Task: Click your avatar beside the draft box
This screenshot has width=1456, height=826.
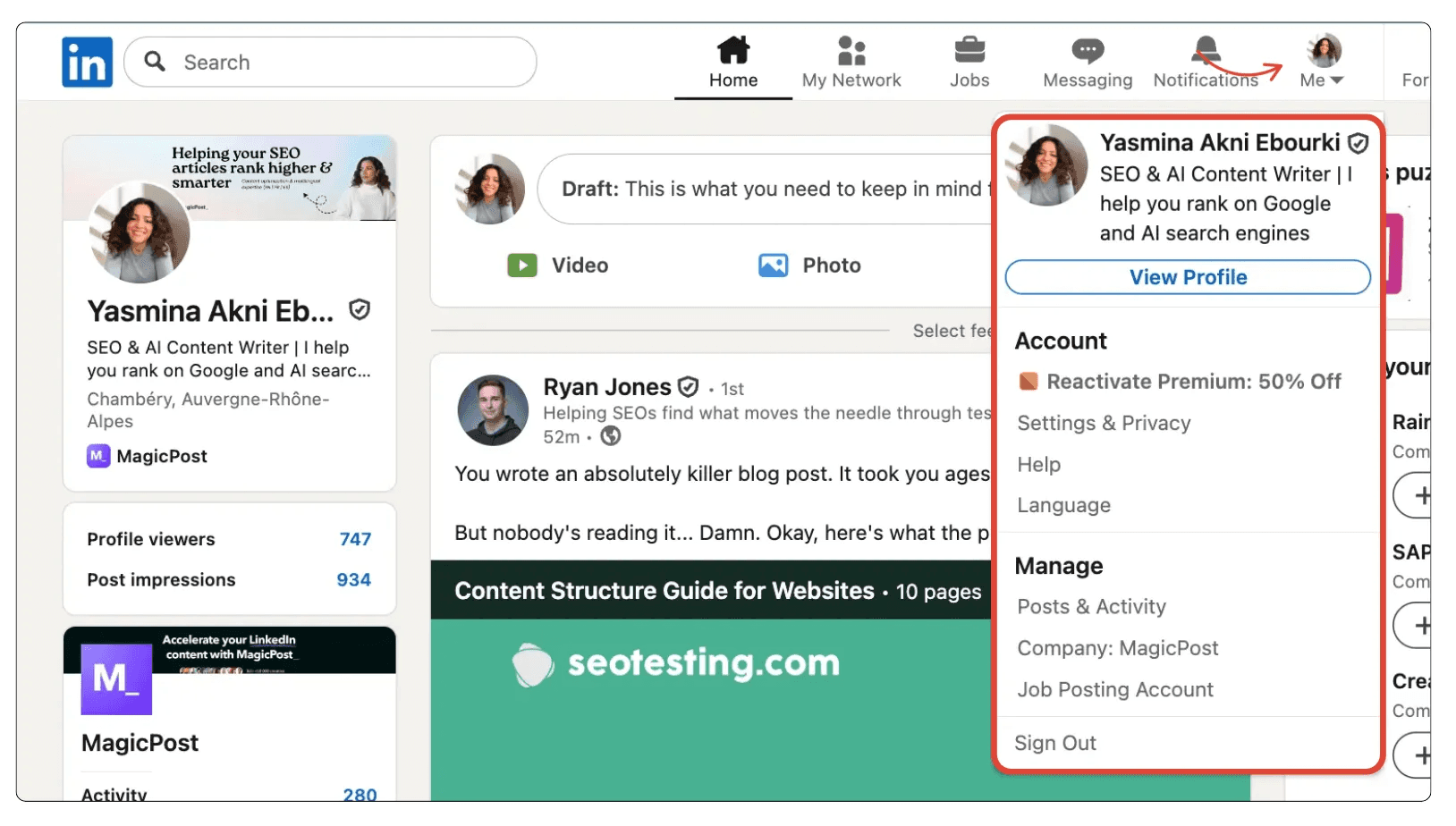Action: point(489,189)
